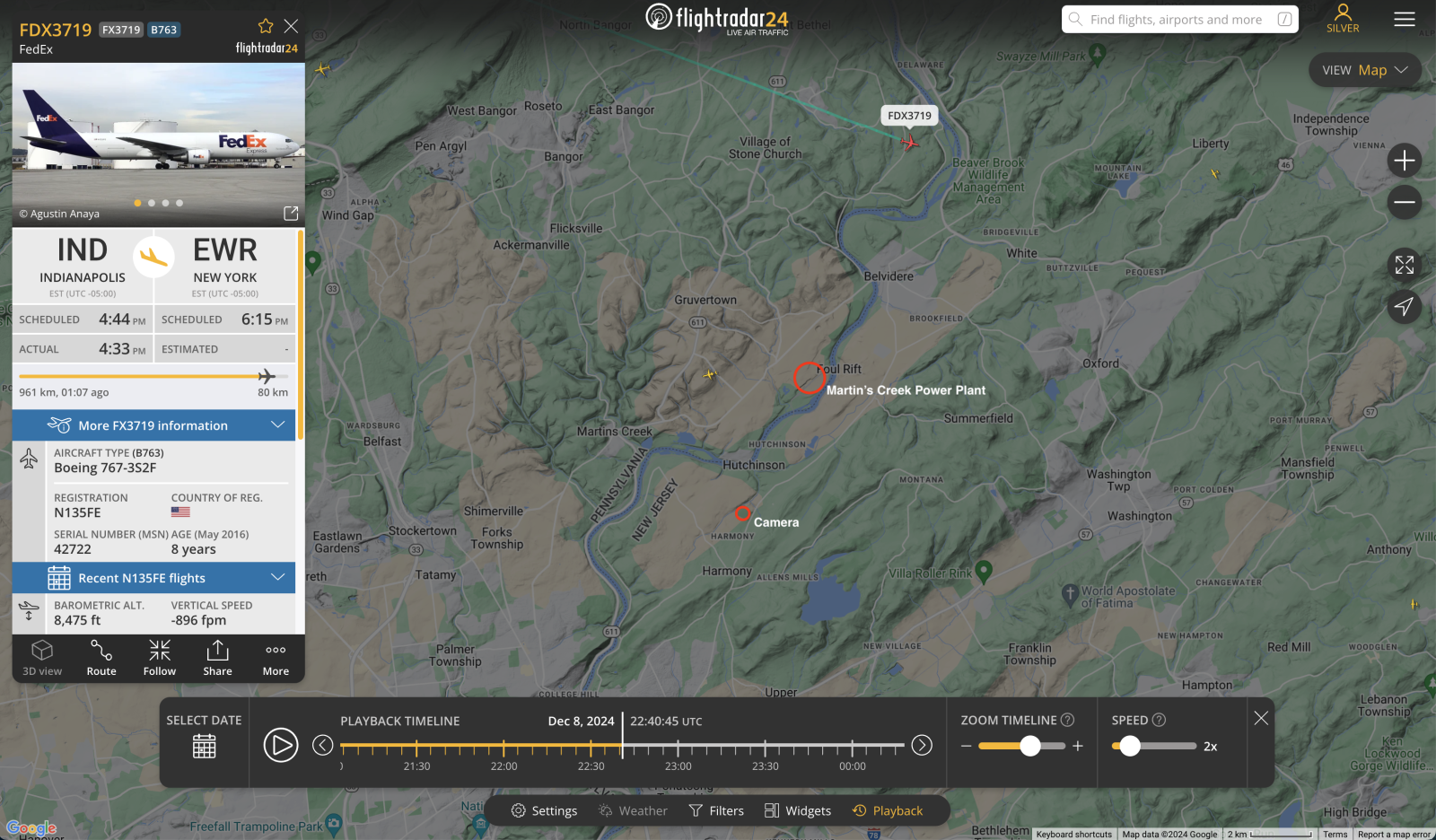Open the hamburger main menu
The width and height of the screenshot is (1436, 840).
point(1404,19)
